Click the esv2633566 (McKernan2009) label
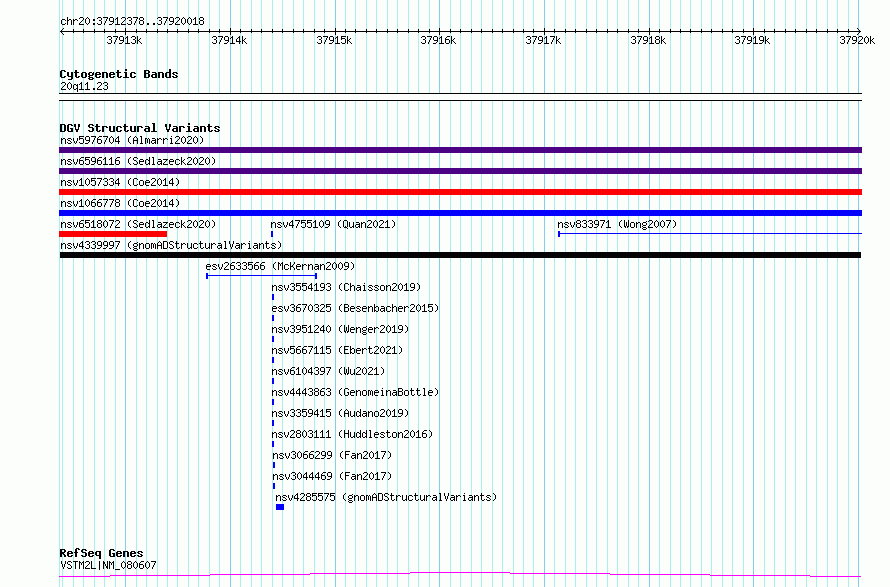Viewport: 890px width, 587px height. (280, 266)
